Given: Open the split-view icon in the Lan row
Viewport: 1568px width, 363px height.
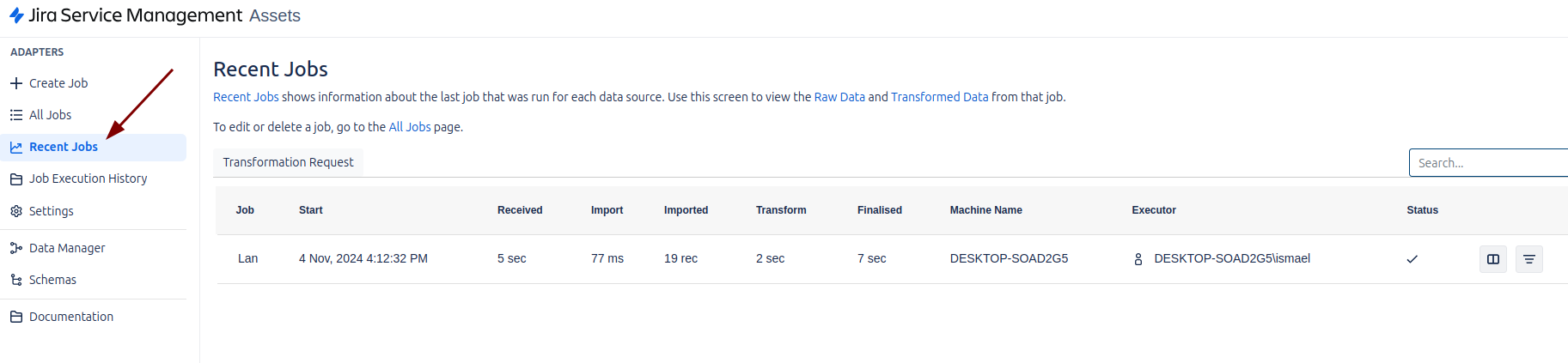Looking at the screenshot, I should 1493,259.
